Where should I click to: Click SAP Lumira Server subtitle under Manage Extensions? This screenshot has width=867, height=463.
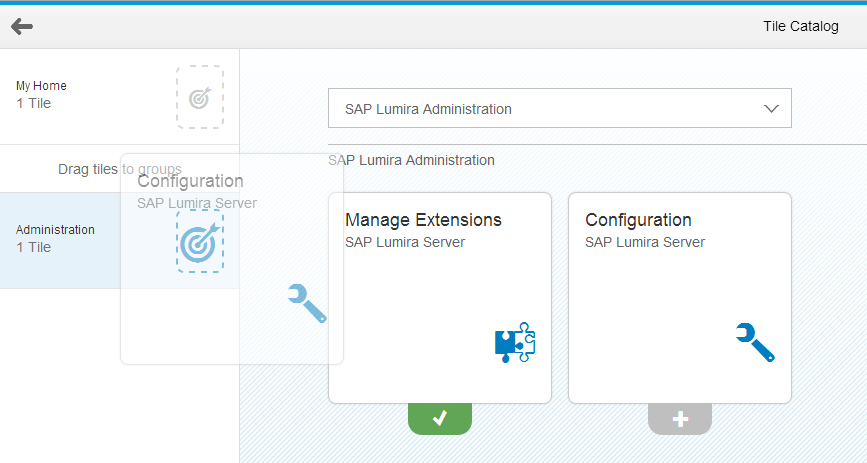pyautogui.click(x=405, y=242)
